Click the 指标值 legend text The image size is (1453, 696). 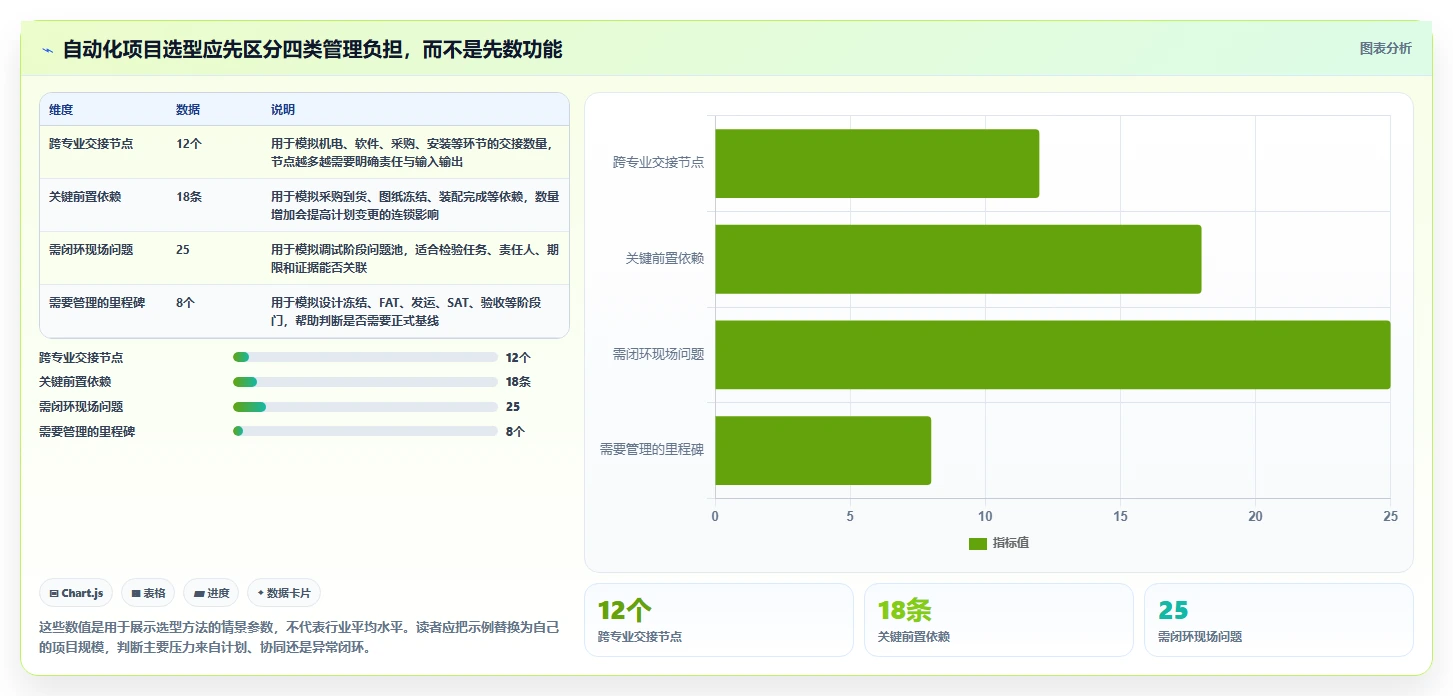(x=1011, y=543)
